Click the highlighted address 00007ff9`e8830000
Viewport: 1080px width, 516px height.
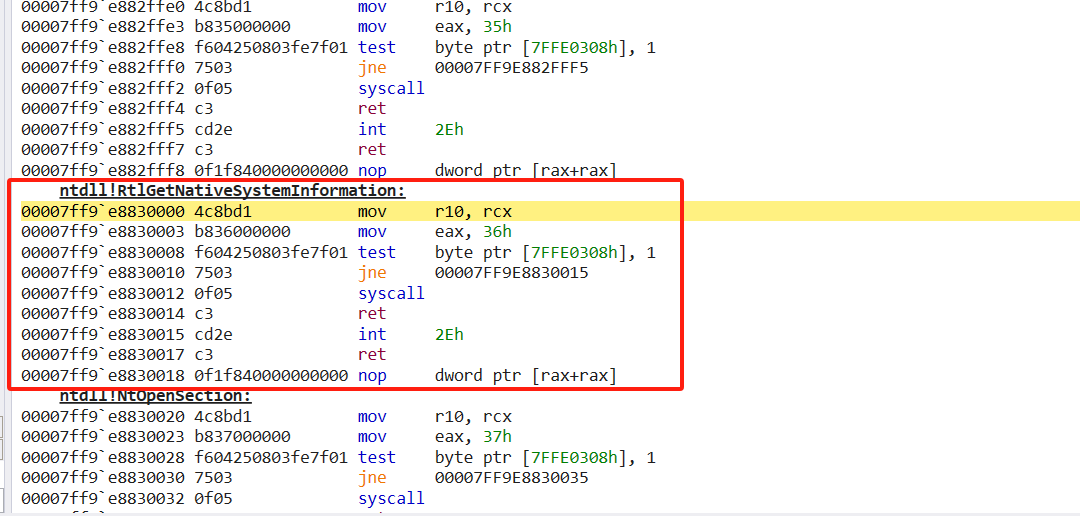[103, 211]
